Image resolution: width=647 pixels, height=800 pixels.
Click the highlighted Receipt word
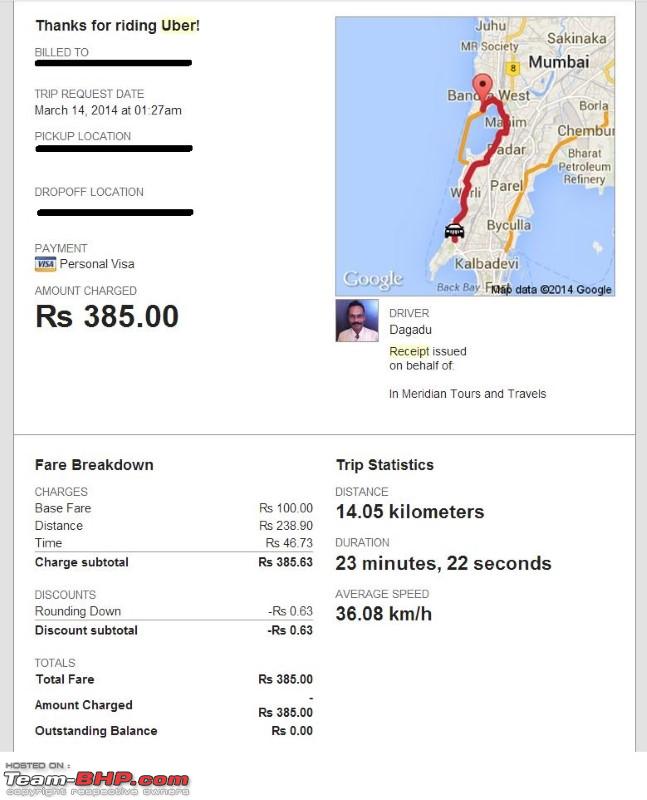[x=409, y=352]
